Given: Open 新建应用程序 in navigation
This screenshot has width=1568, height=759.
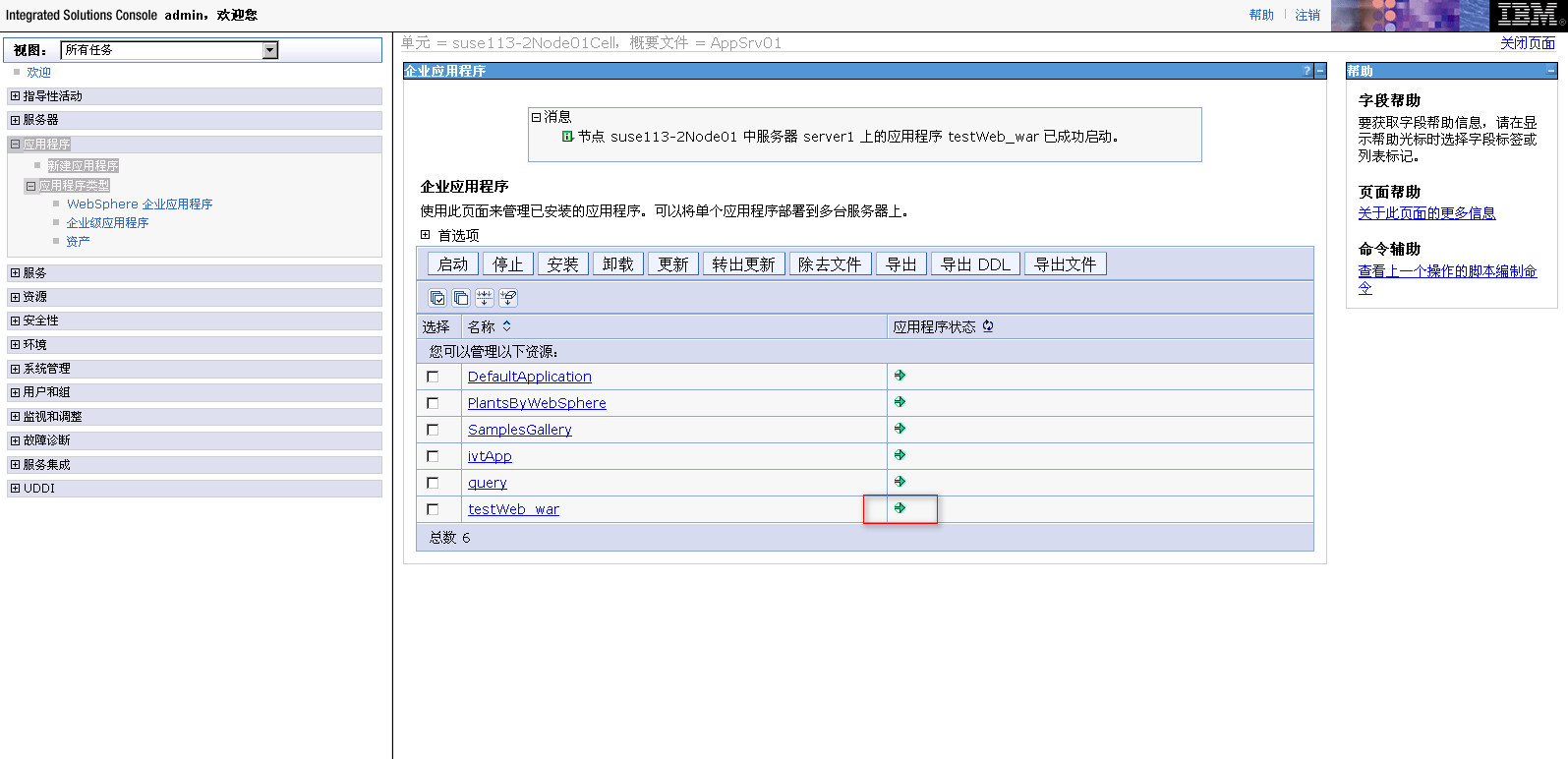Looking at the screenshot, I should point(84,166).
